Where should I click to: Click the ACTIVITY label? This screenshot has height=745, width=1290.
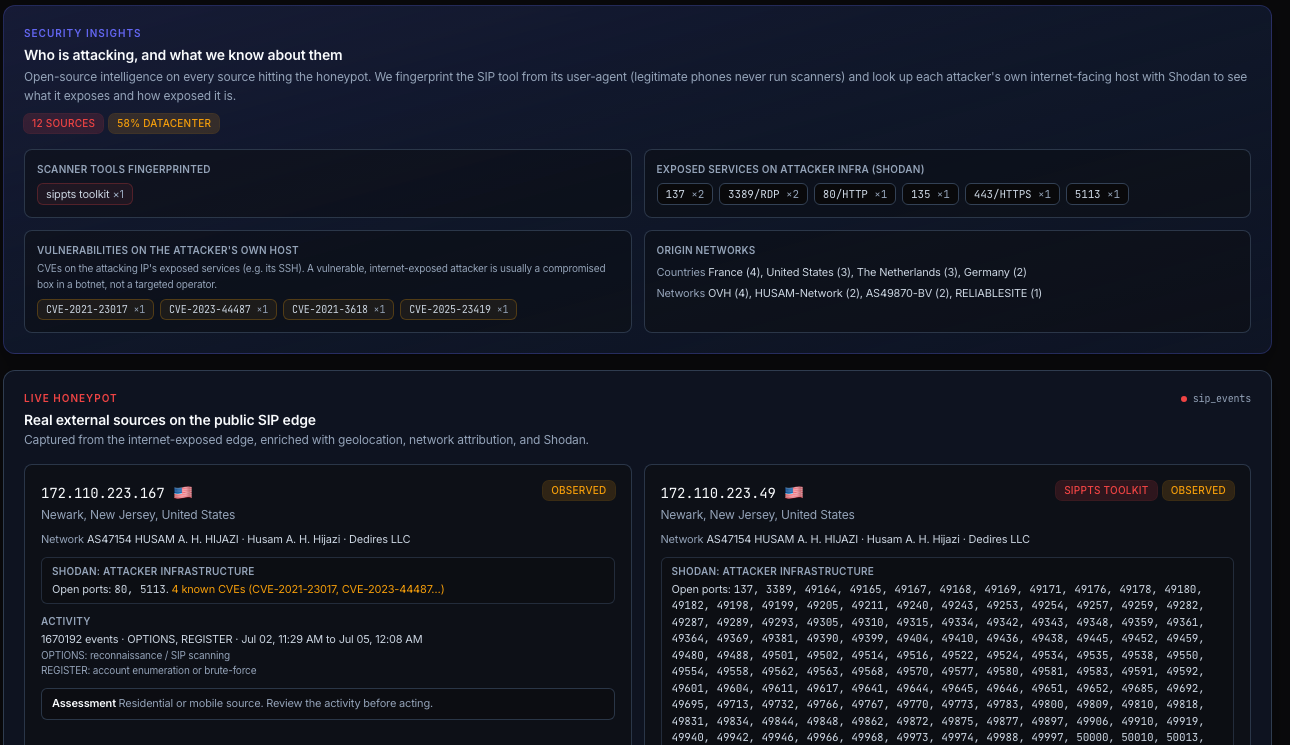click(x=66, y=621)
